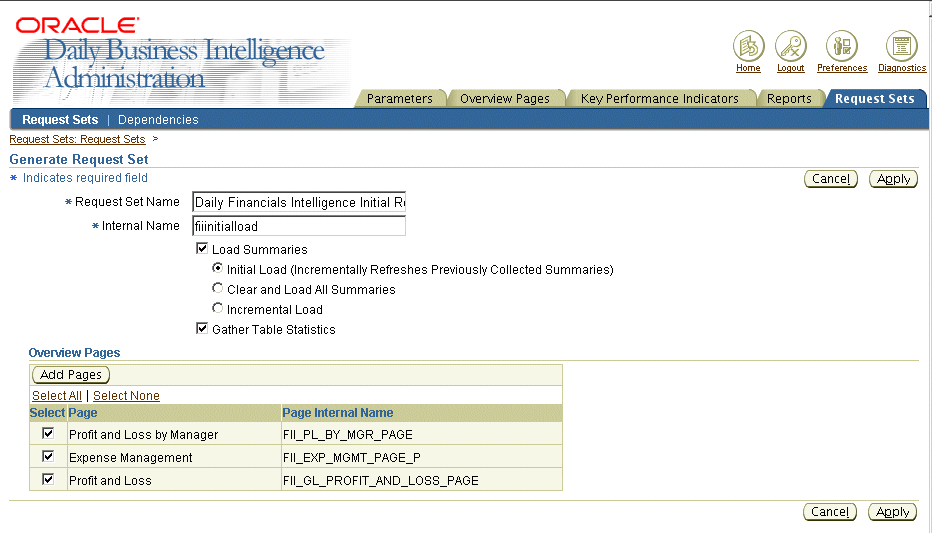Click the top Apply button
Image resolution: width=932 pixels, height=533 pixels.
893,179
